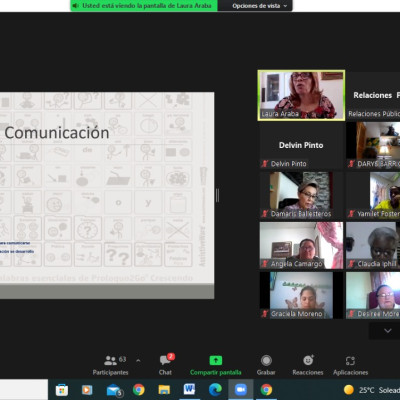Viewport: 400px width, 400px height.
Task: Open the File Explorer folder icon
Action: (164, 389)
